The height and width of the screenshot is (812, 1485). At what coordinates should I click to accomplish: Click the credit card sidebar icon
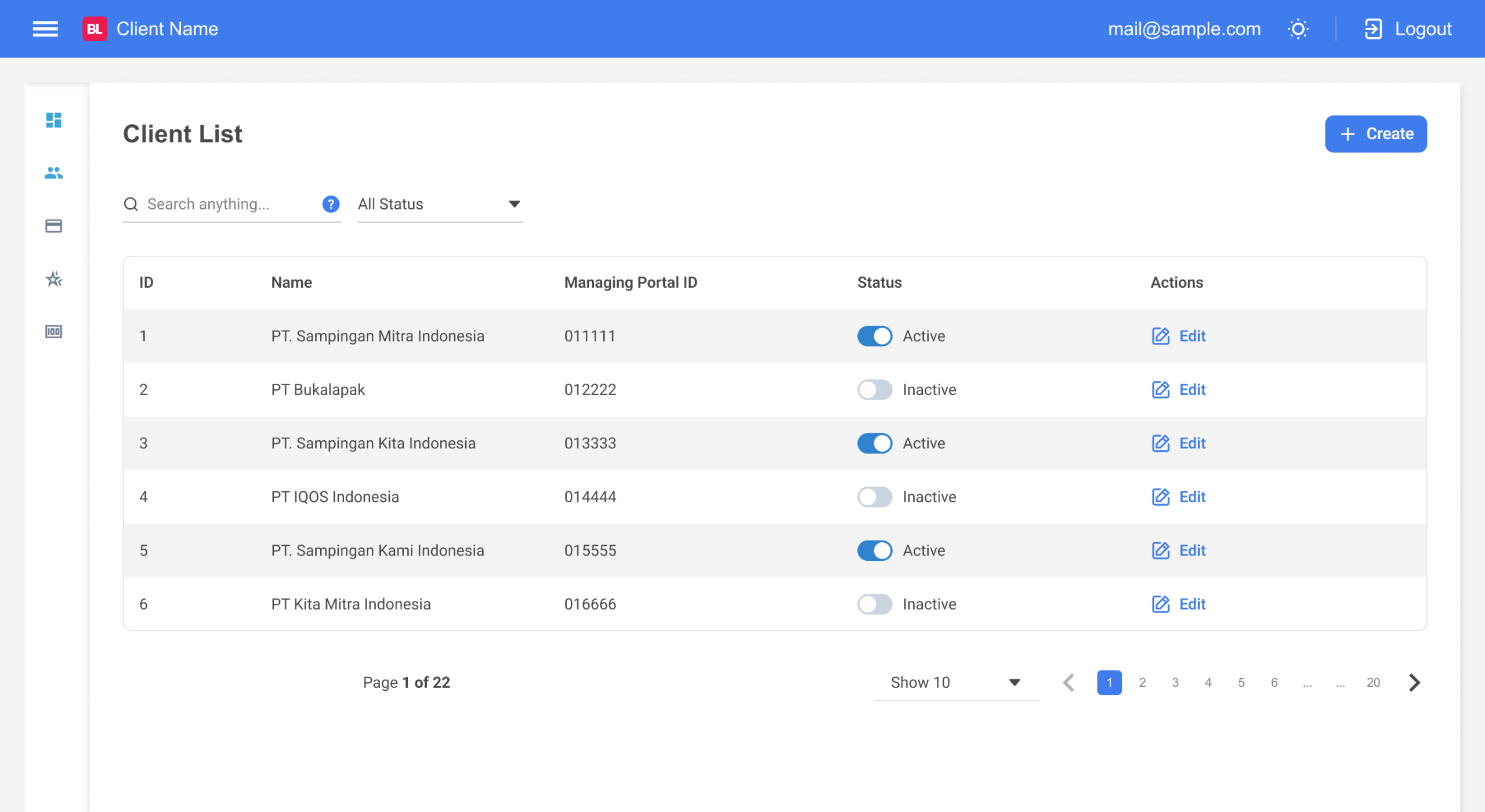(53, 226)
